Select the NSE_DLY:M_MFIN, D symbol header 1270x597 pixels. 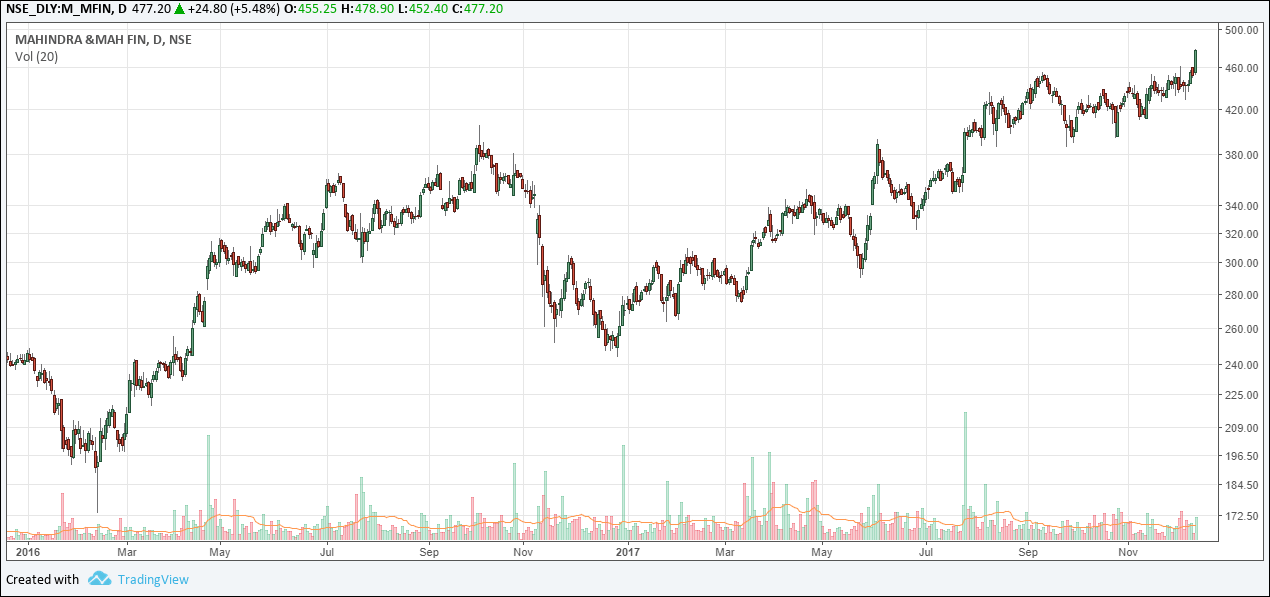coord(67,9)
